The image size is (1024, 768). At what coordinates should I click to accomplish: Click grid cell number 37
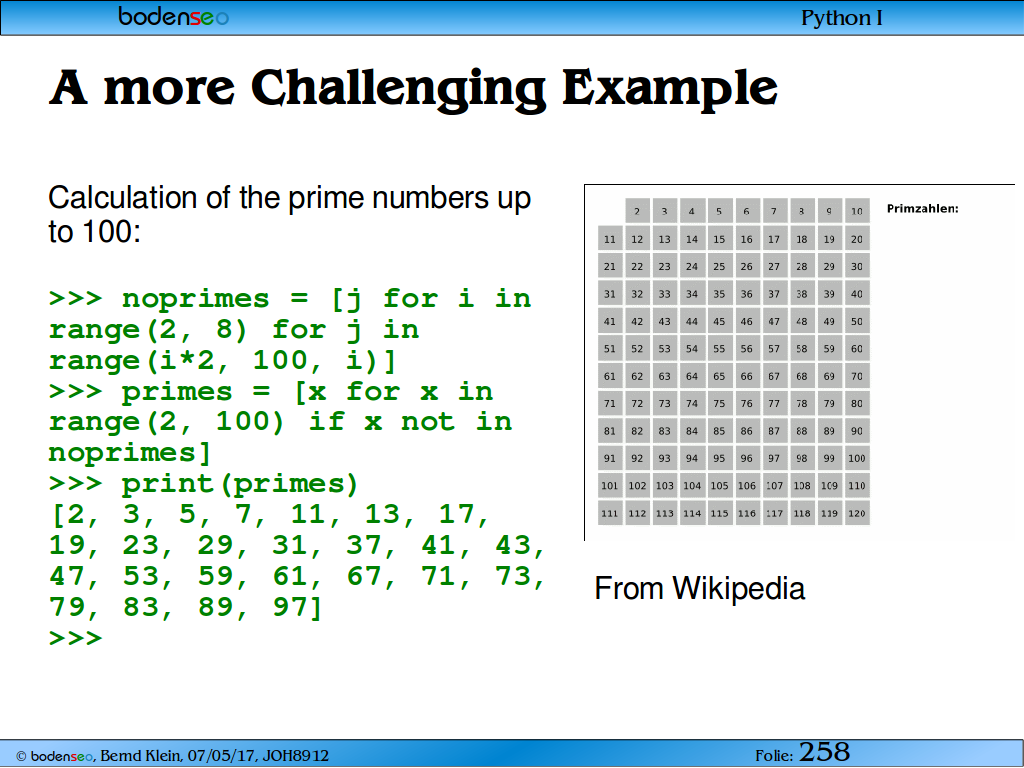[x=775, y=293]
